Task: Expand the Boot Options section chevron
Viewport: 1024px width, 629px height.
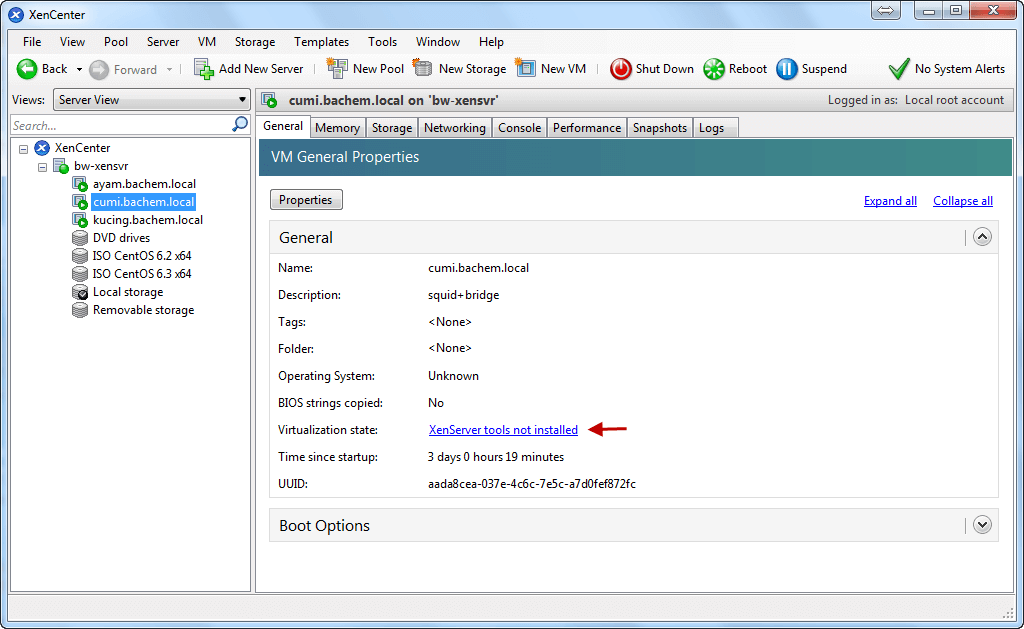Action: (982, 524)
